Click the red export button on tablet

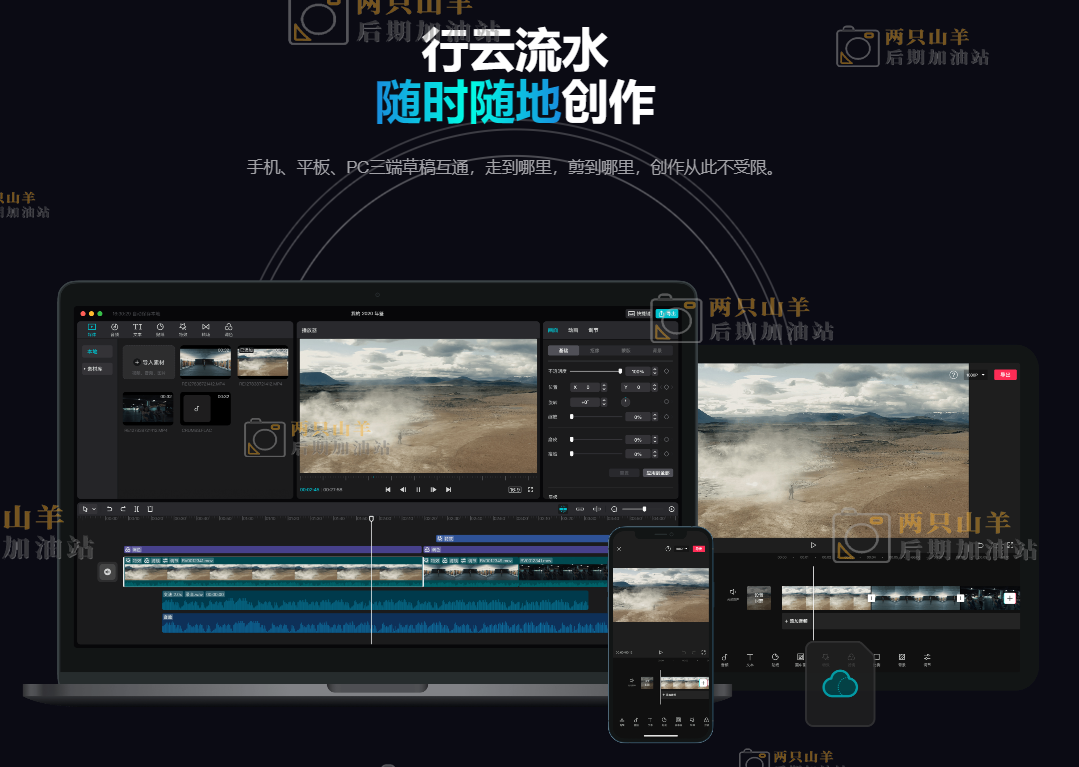1004,375
